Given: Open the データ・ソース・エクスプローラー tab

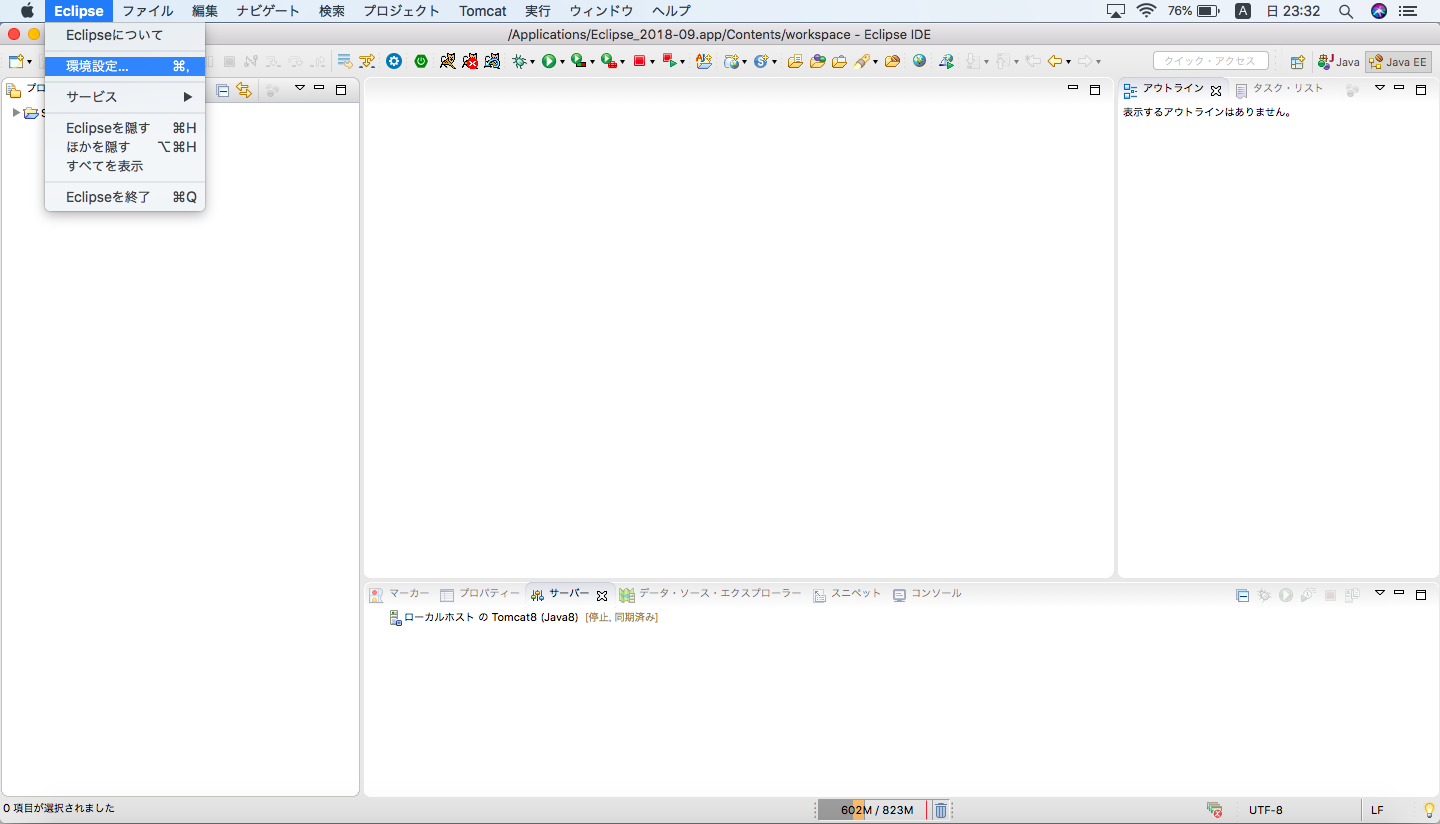Looking at the screenshot, I should pos(710,594).
